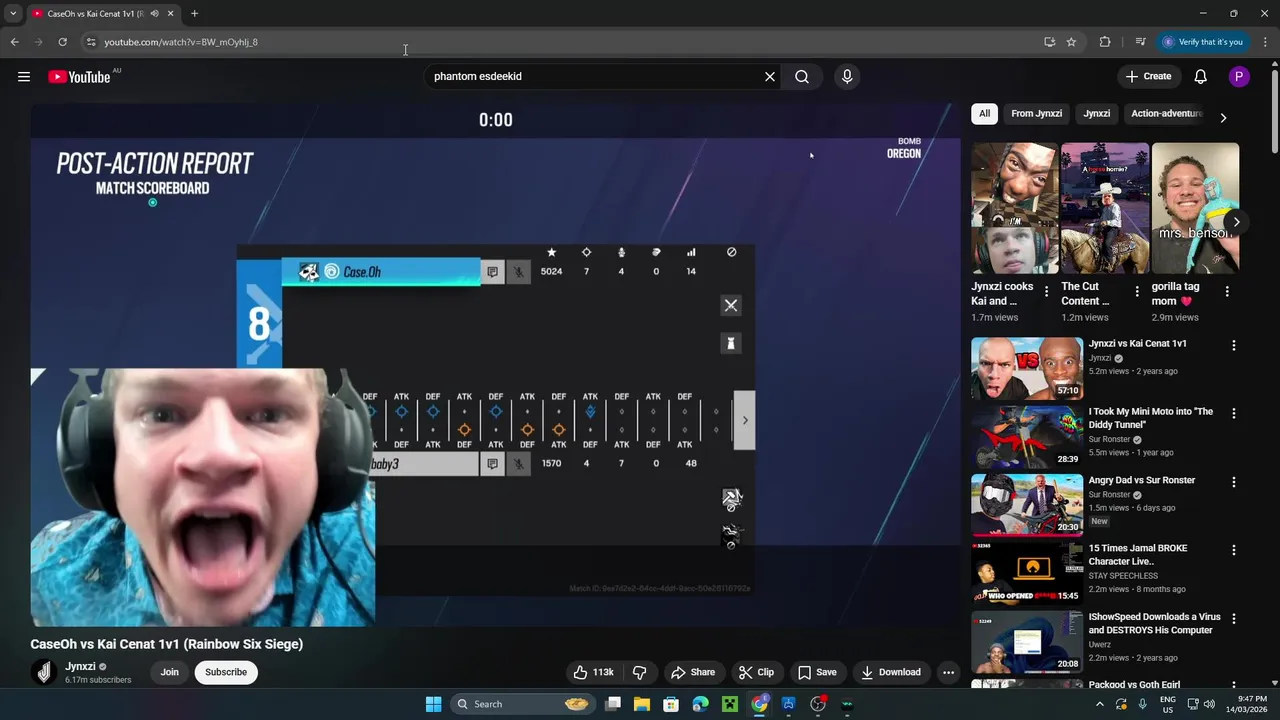This screenshot has width=1280, height=720.
Task: Click the browser address bar URL
Action: click(x=181, y=42)
